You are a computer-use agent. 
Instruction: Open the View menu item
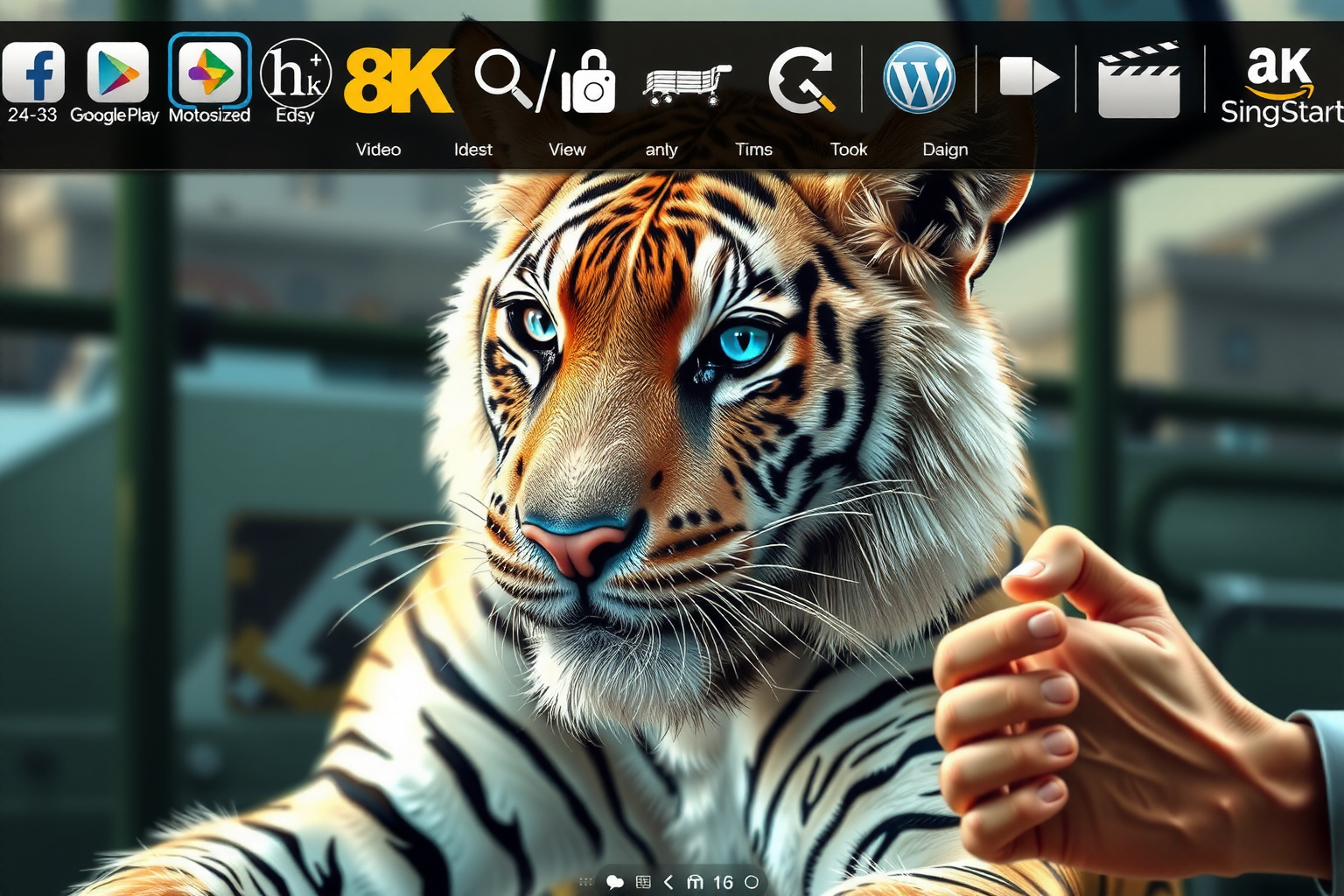pos(567,150)
